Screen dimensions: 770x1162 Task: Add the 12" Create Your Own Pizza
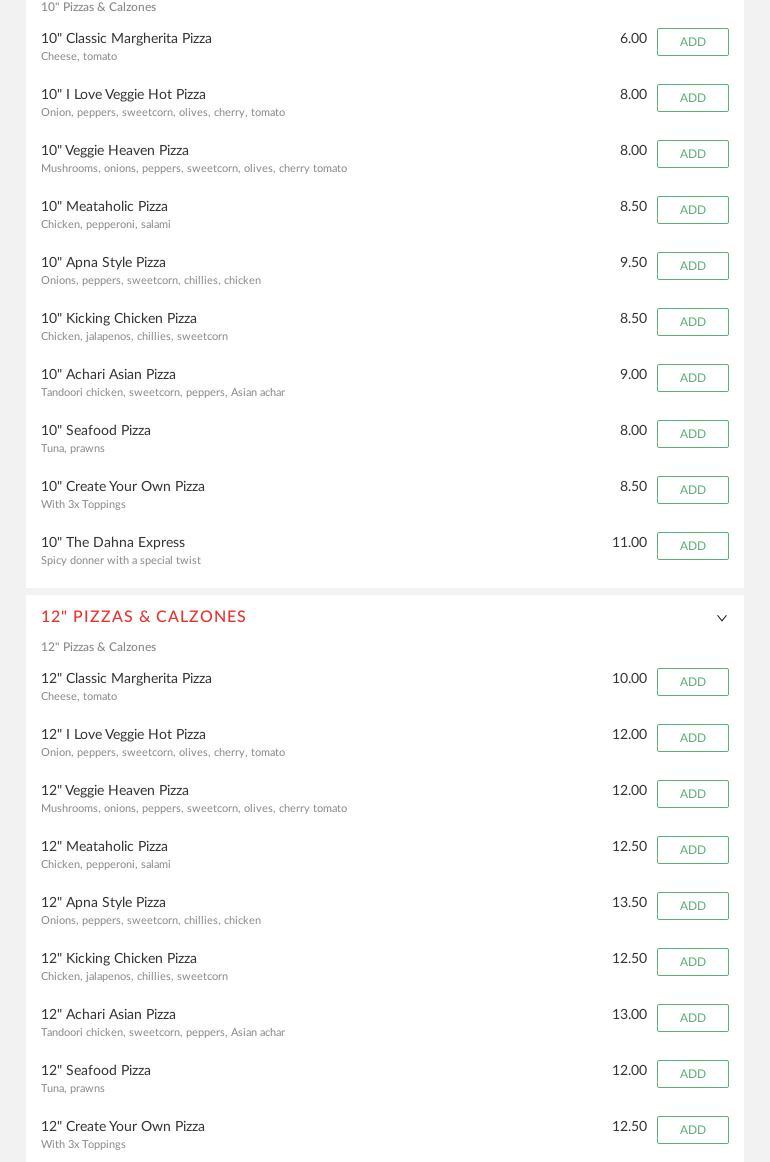(x=692, y=1130)
